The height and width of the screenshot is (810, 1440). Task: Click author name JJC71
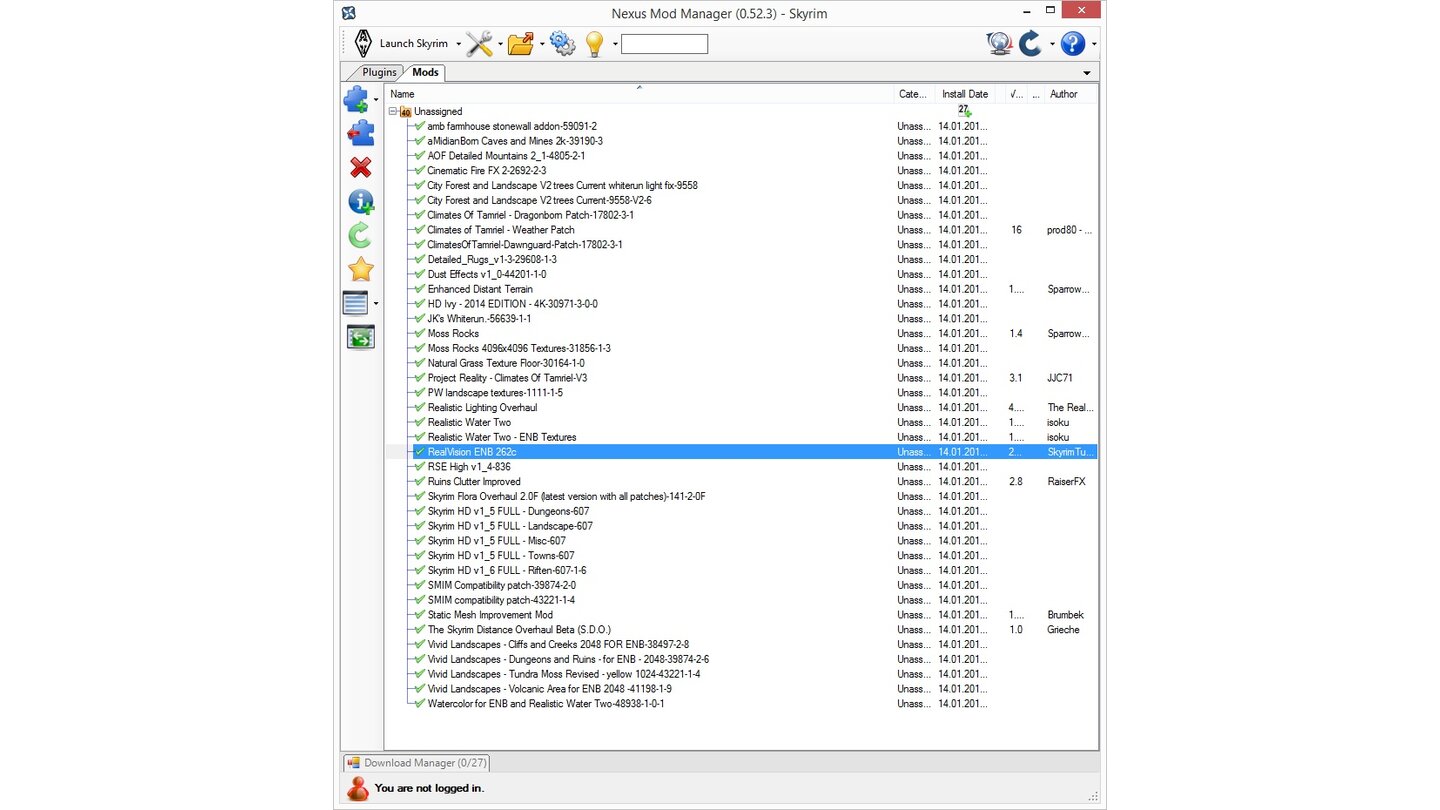(1060, 378)
